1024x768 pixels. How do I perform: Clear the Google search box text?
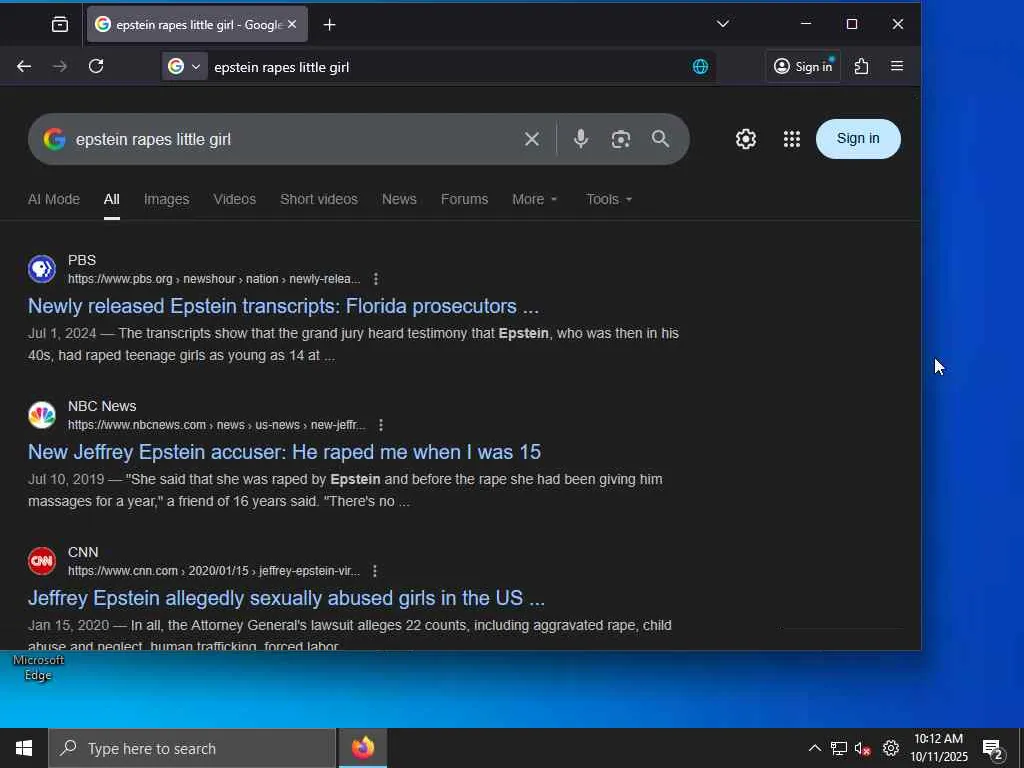[532, 139]
